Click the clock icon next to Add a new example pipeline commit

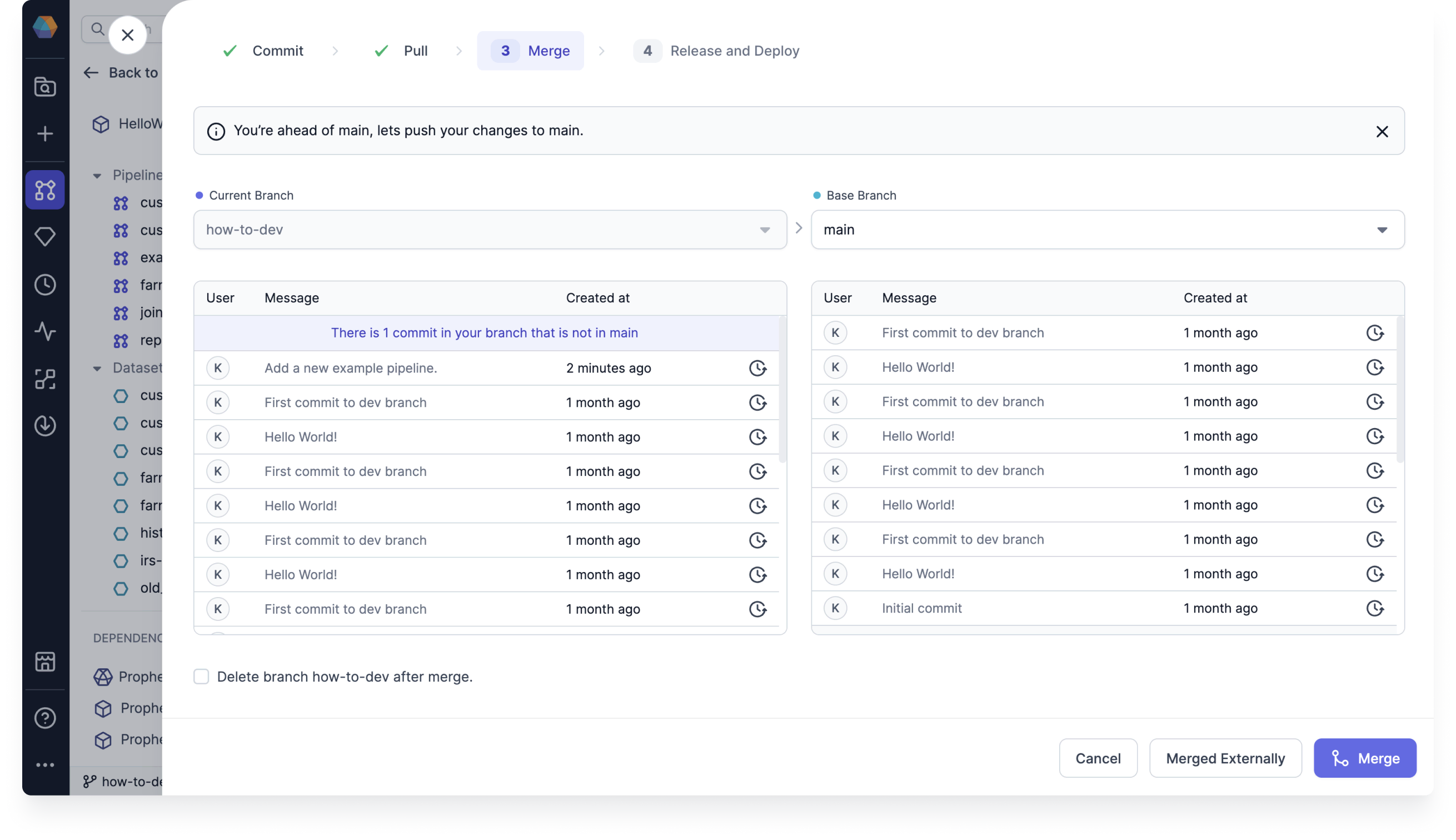click(x=758, y=368)
